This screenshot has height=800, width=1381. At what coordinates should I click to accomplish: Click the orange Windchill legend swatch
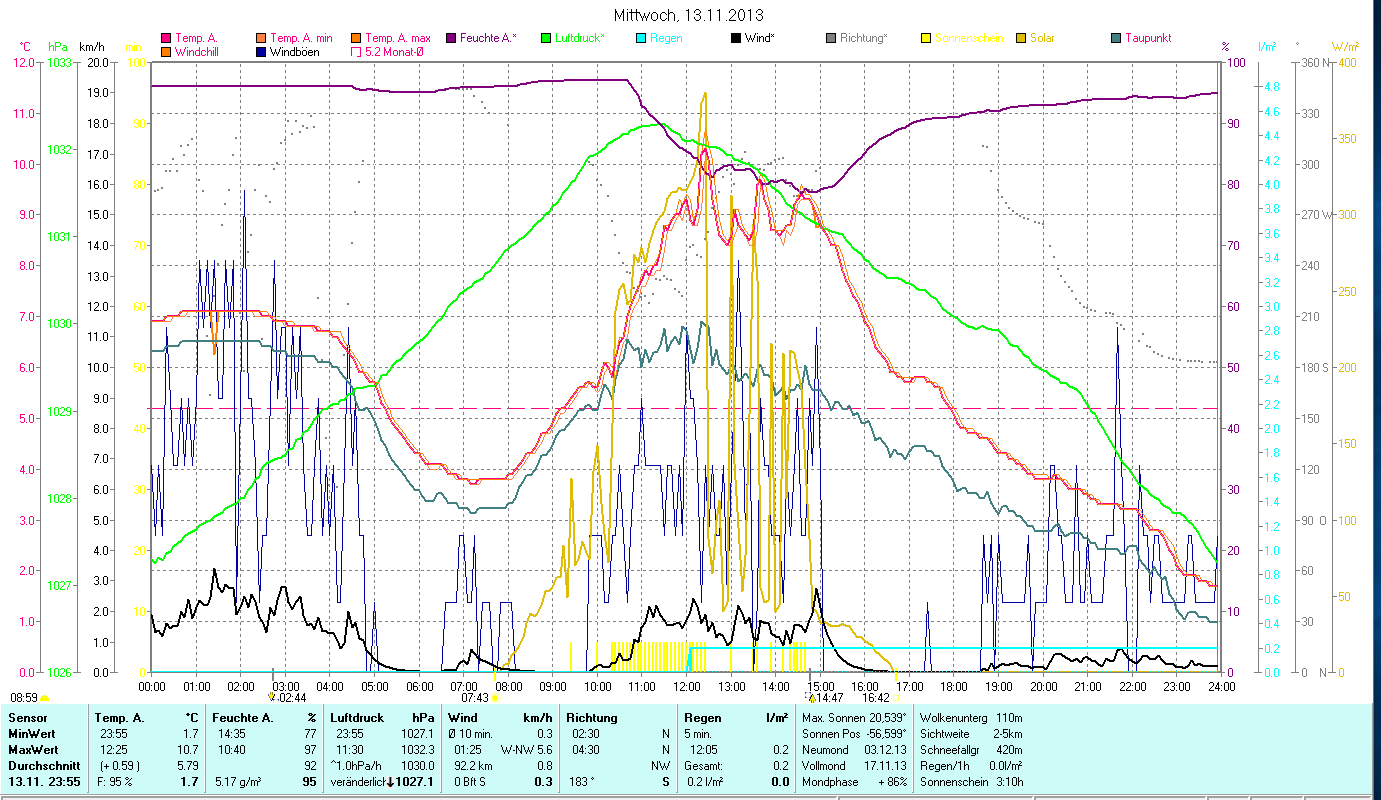click(x=165, y=51)
